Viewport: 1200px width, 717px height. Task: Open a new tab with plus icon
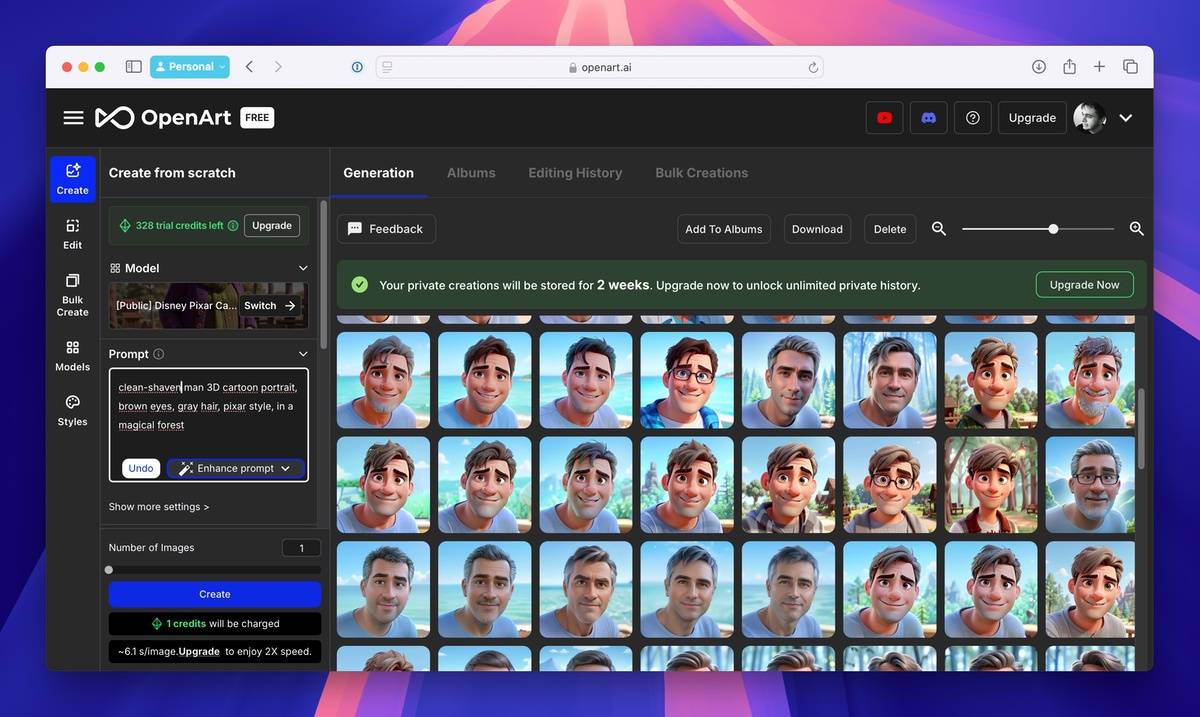1099,67
